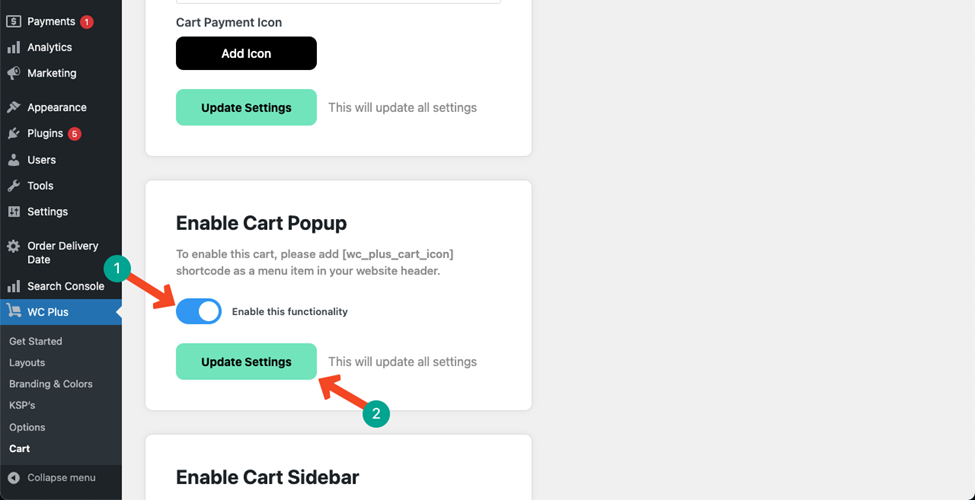Click the Users person icon
Viewport: 975px width, 500px height.
coord(13,160)
